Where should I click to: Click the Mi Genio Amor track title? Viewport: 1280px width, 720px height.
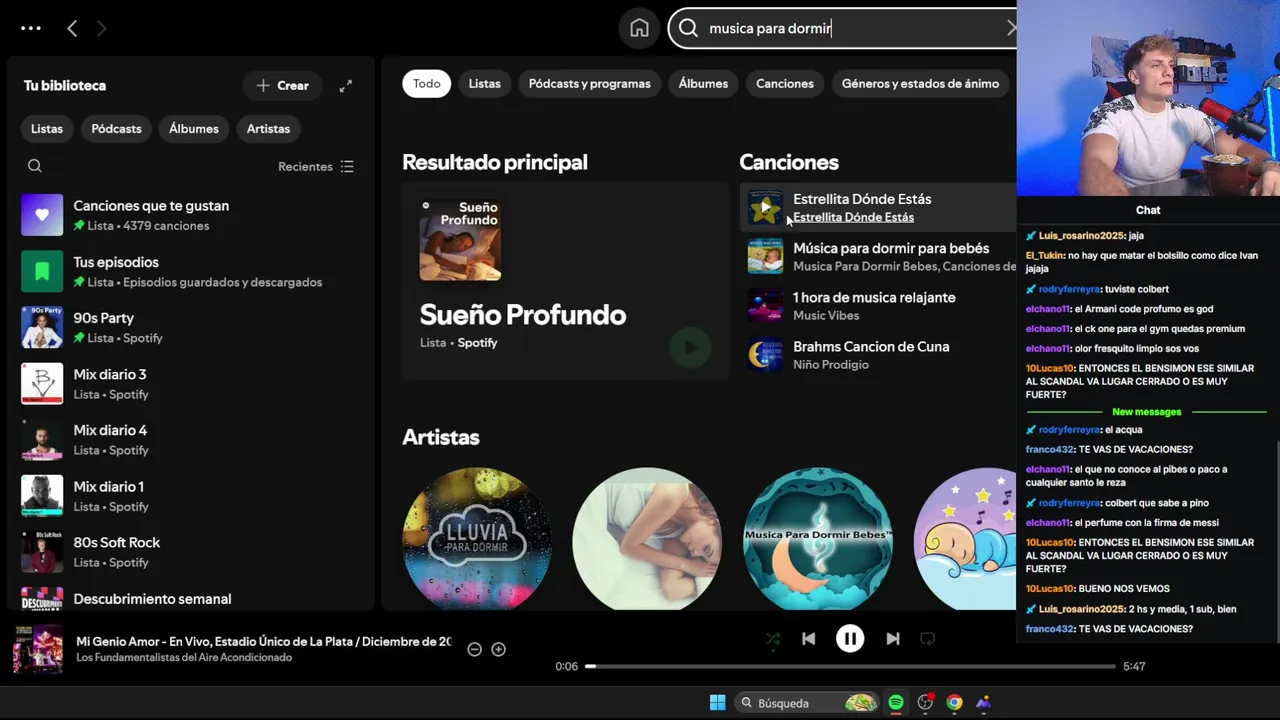point(264,642)
